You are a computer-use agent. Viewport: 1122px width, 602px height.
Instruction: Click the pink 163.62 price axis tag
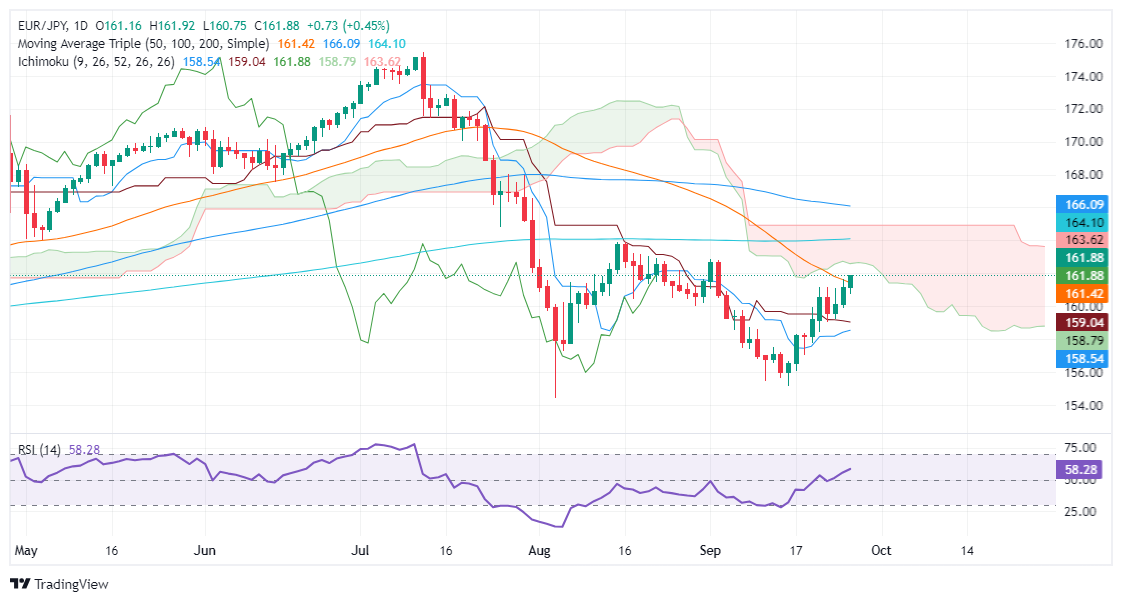pyautogui.click(x=1084, y=240)
